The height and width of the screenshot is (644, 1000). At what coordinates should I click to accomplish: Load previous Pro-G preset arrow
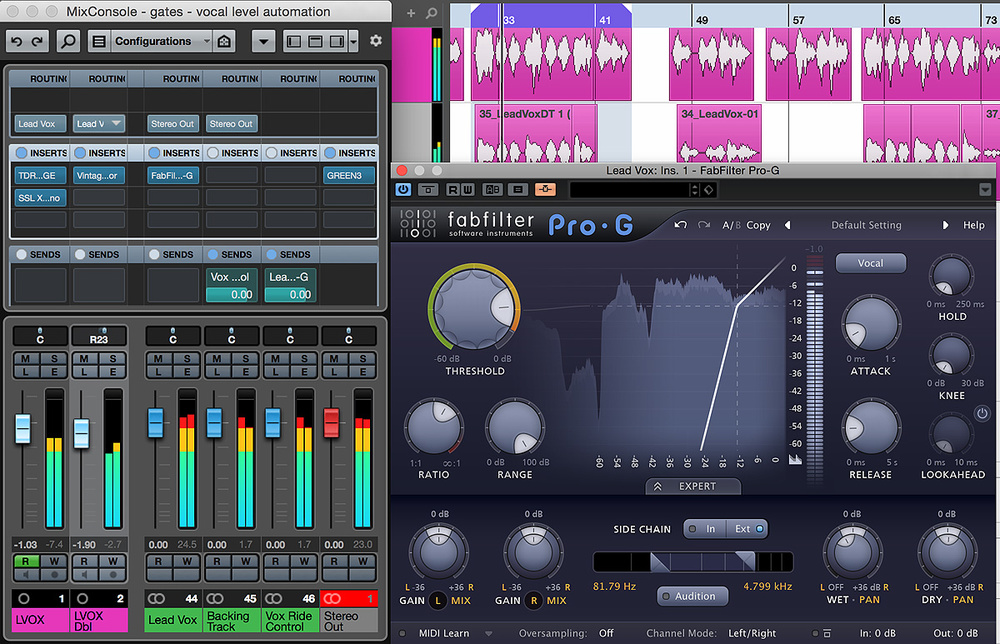(x=788, y=225)
